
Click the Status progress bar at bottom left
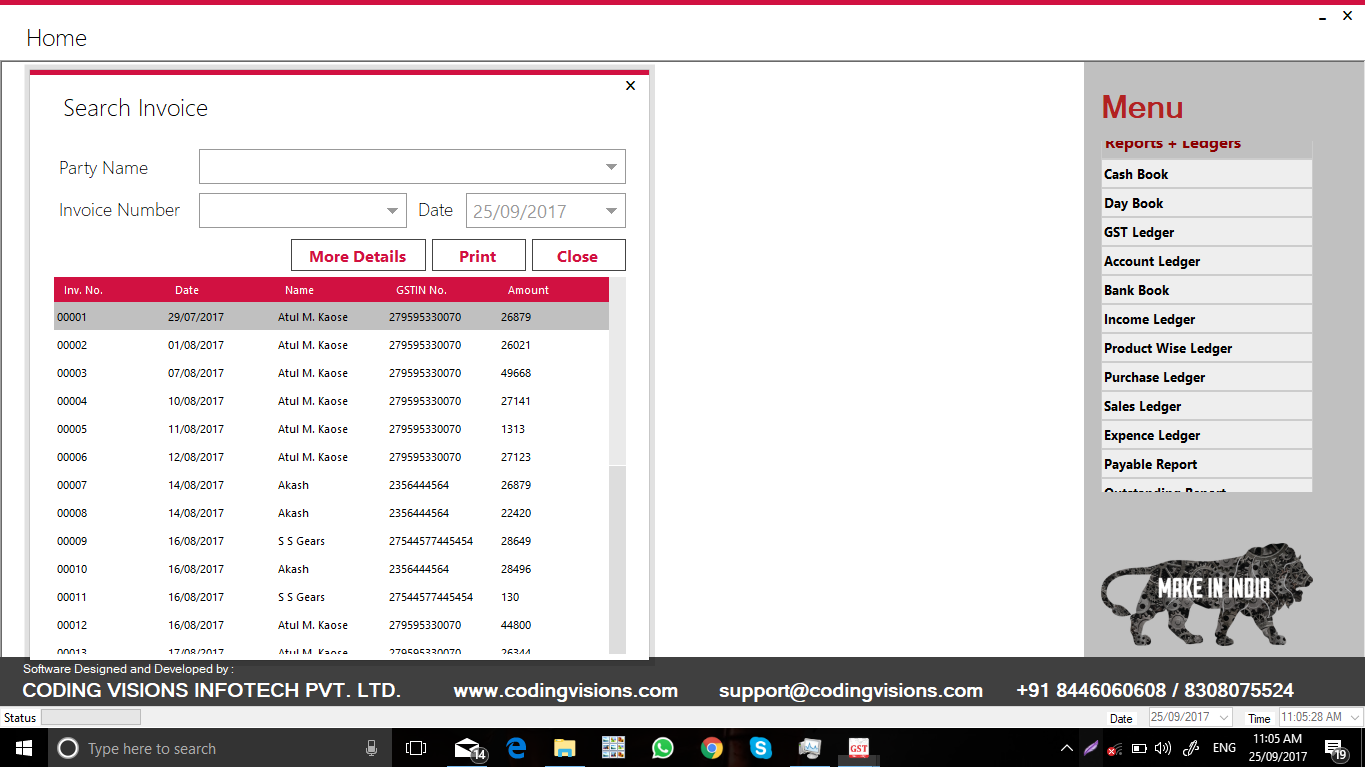pyautogui.click(x=90, y=716)
